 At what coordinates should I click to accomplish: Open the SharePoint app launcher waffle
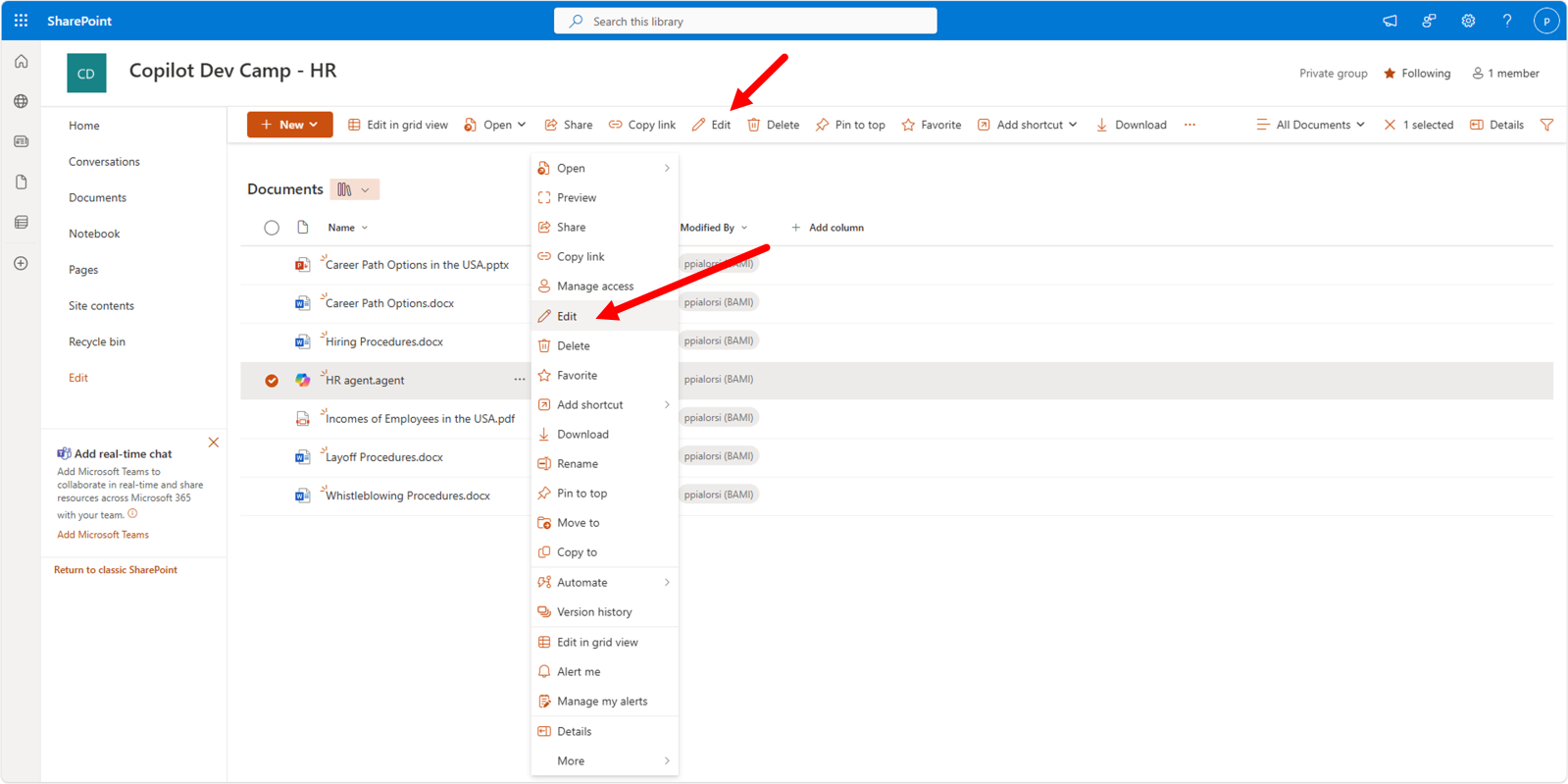coord(21,21)
